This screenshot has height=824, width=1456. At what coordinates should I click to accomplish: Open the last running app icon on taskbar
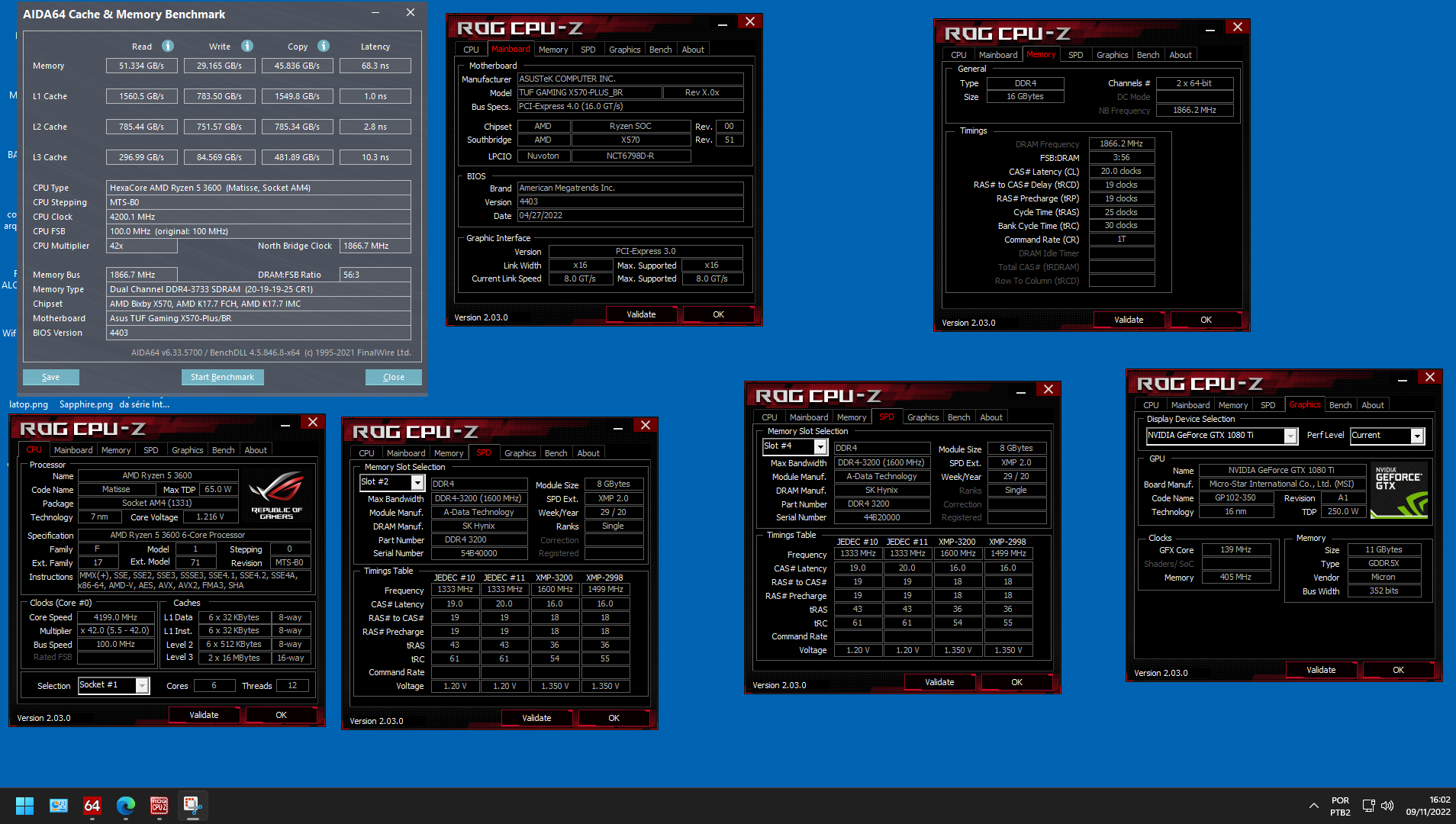coord(193,805)
